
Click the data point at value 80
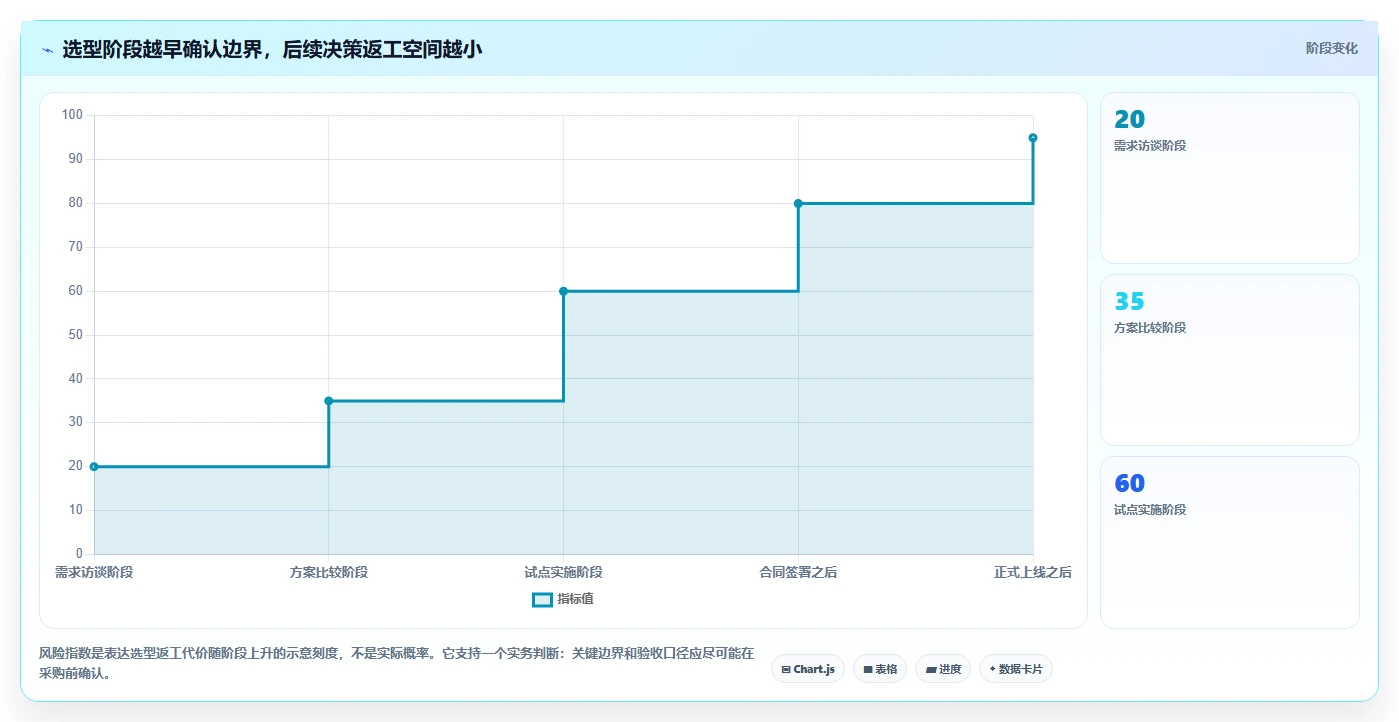[798, 203]
